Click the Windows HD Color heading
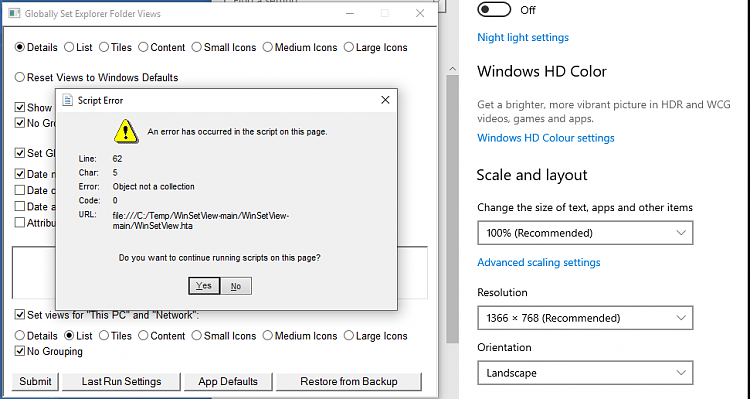Image resolution: width=750 pixels, height=399 pixels. pos(542,71)
